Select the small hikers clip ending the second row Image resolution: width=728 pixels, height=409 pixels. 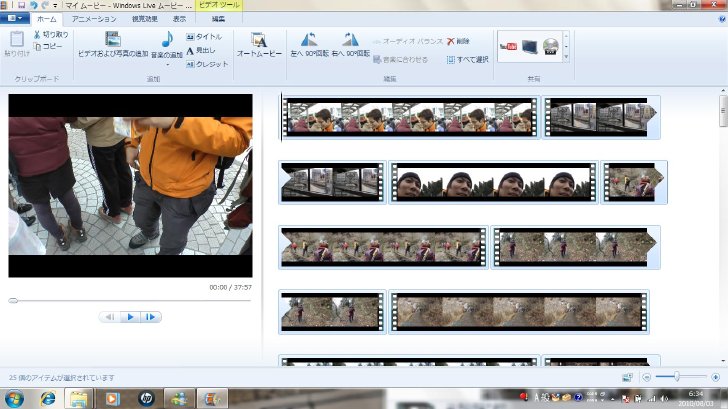(634, 182)
